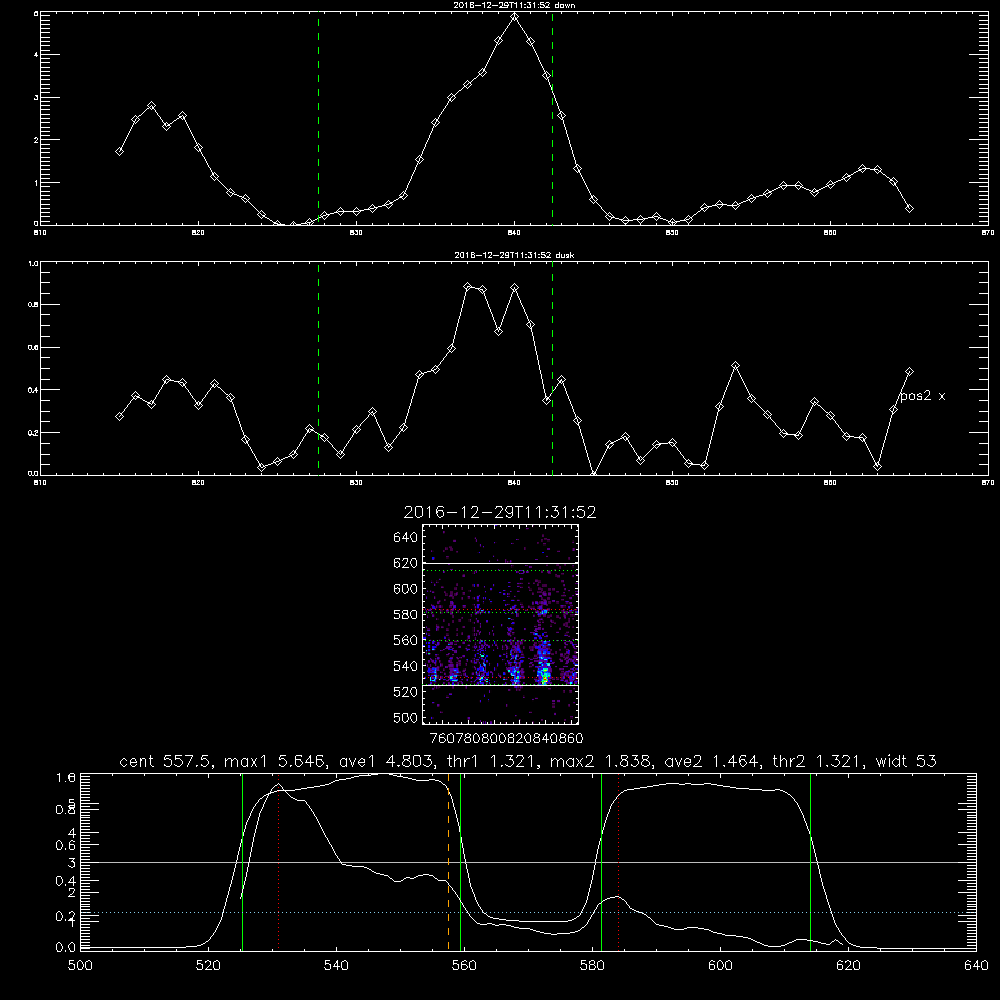This screenshot has width=1000, height=1000.
Task: Click the peak diamond marker in dawn plot
Action: (x=515, y=17)
